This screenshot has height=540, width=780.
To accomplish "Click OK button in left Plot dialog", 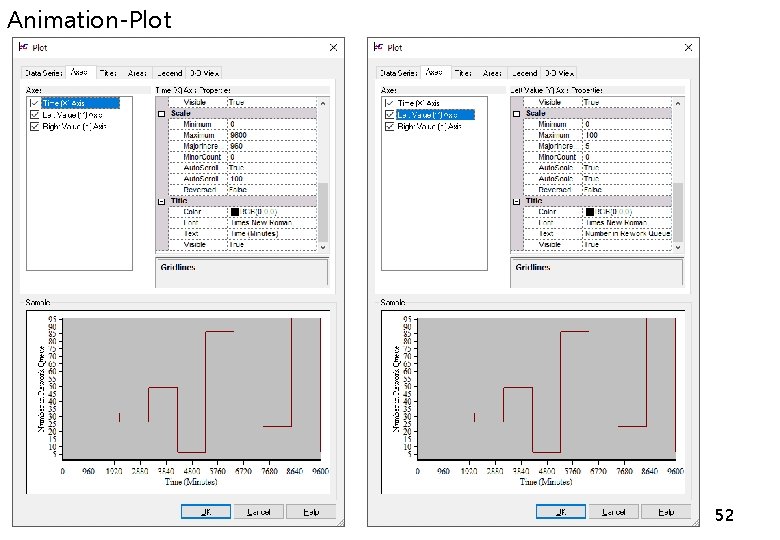I will pyautogui.click(x=206, y=512).
